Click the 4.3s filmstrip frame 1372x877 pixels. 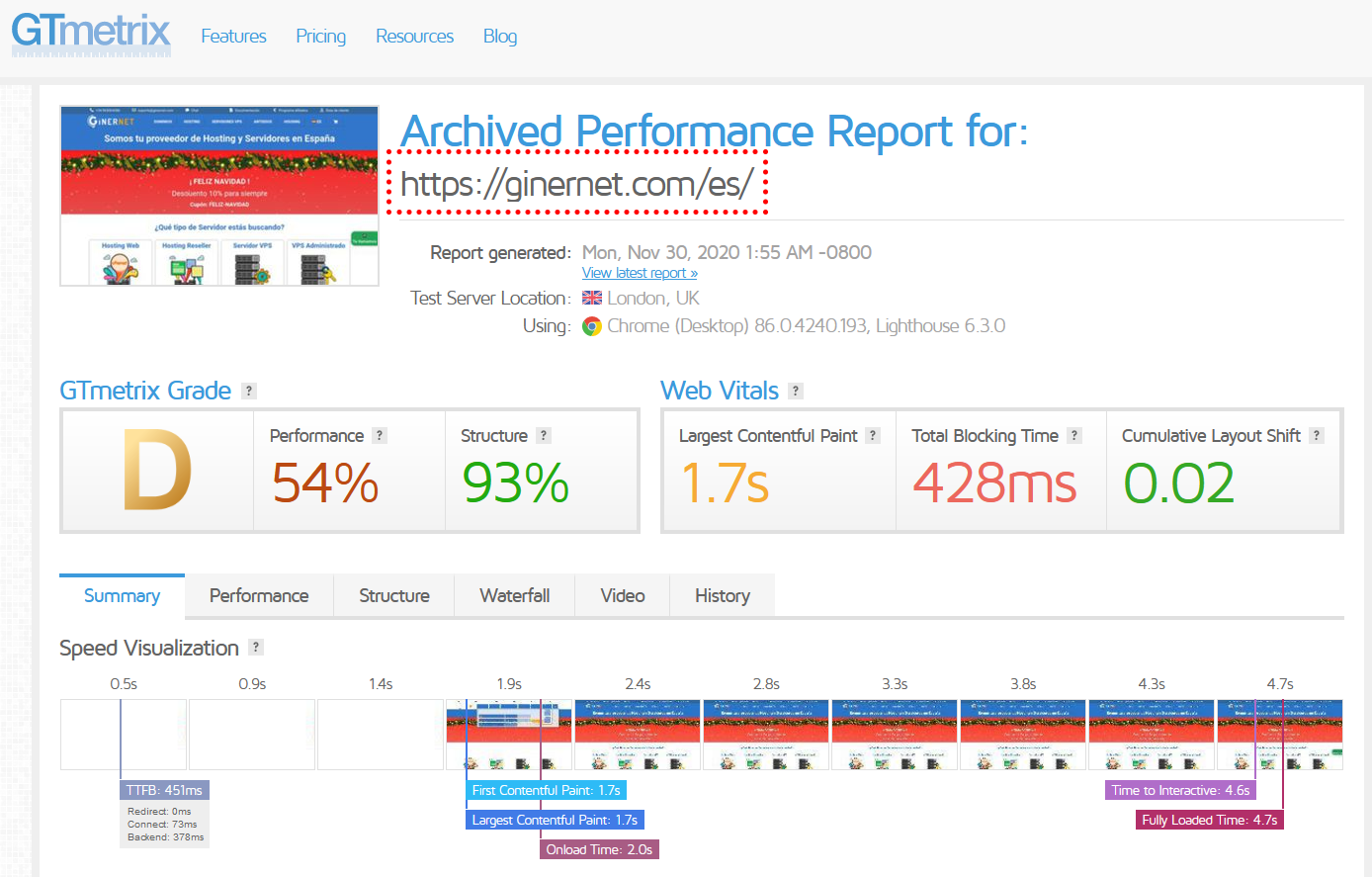(x=1152, y=735)
